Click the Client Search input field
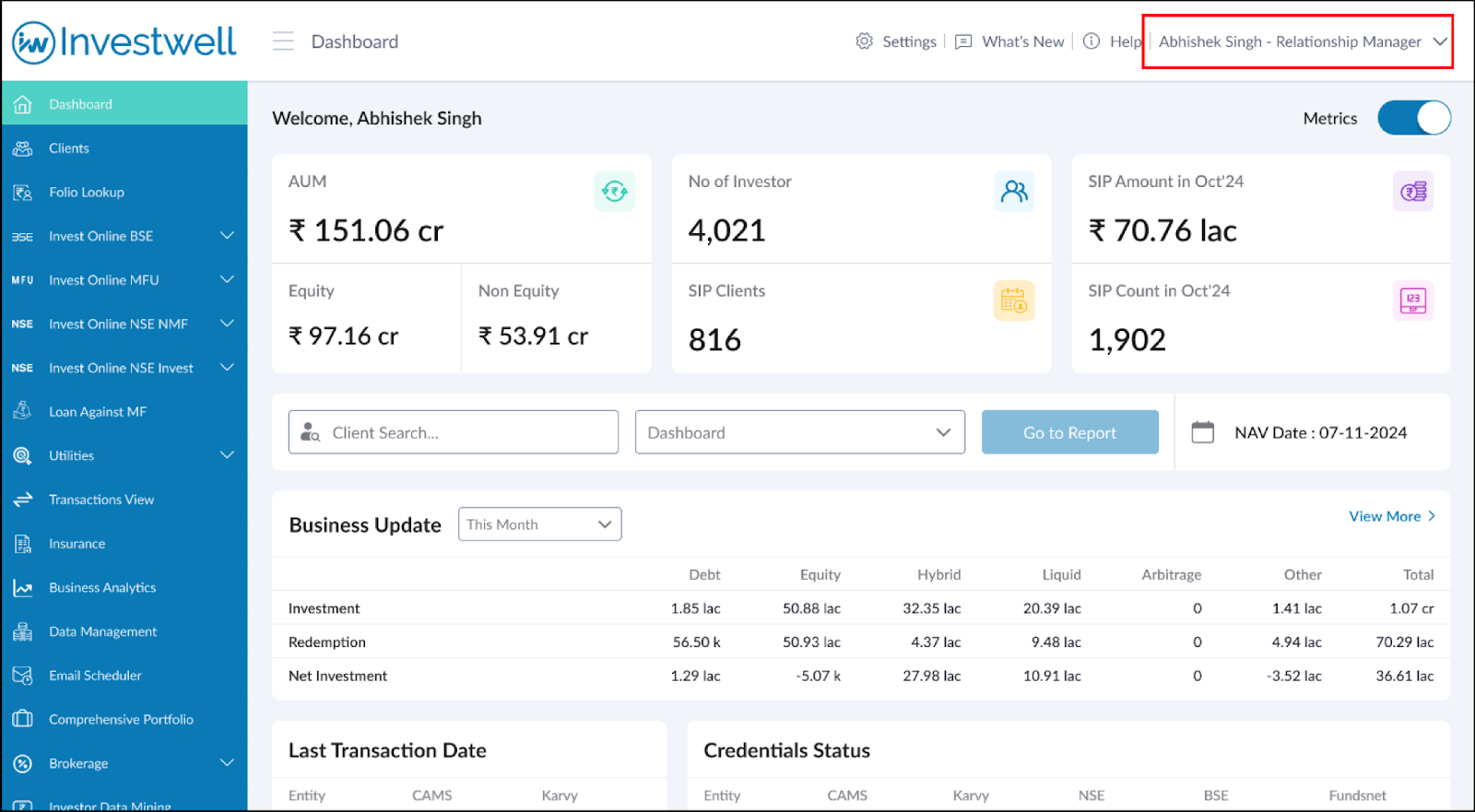The width and height of the screenshot is (1475, 812). pyautogui.click(x=454, y=432)
